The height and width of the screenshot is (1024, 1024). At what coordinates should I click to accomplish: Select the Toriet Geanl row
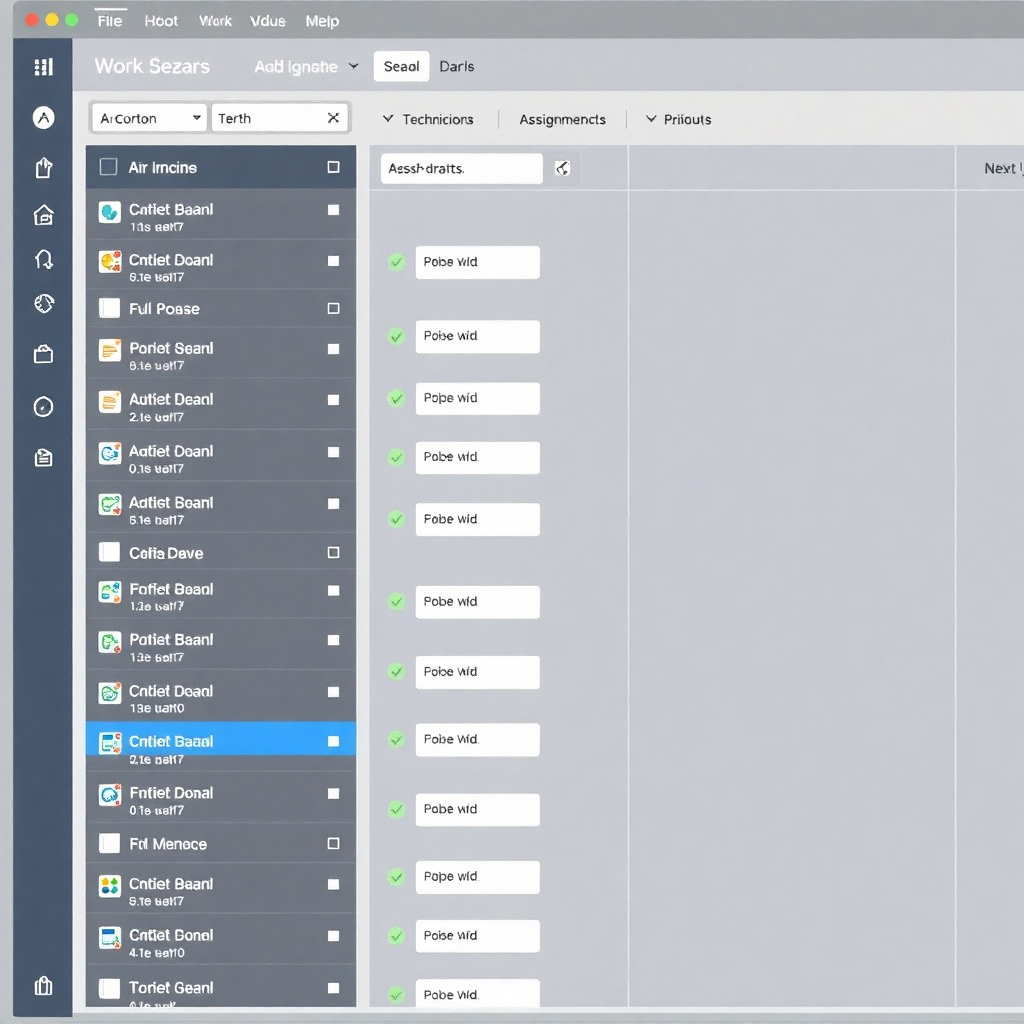pyautogui.click(x=221, y=987)
